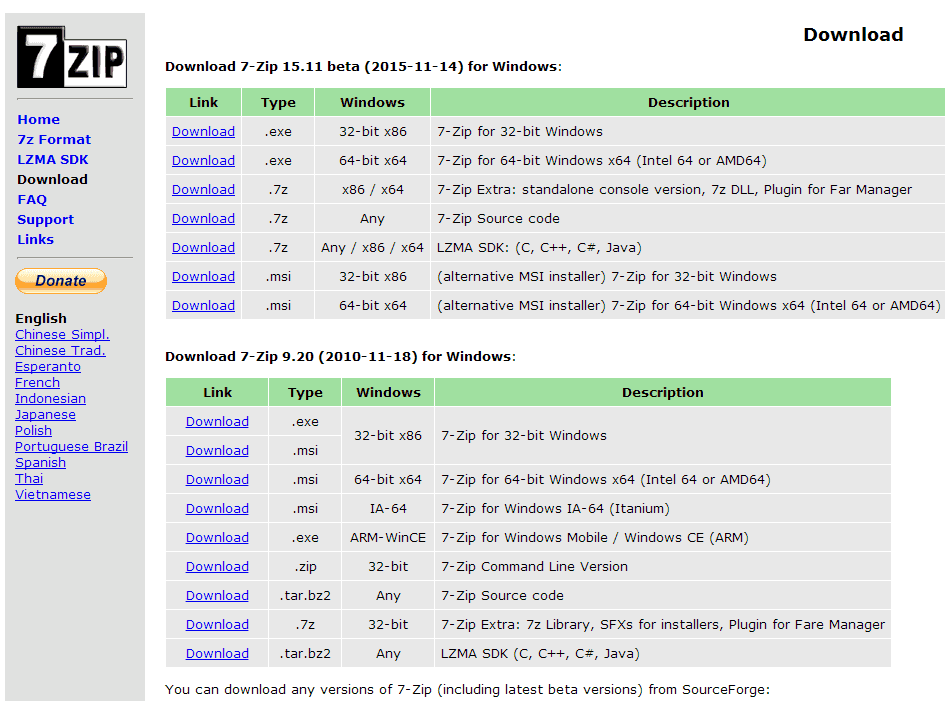The width and height of the screenshot is (945, 701).
Task: Click 'ARM-WinCE' cell in 9.20 table
Action: 388,537
